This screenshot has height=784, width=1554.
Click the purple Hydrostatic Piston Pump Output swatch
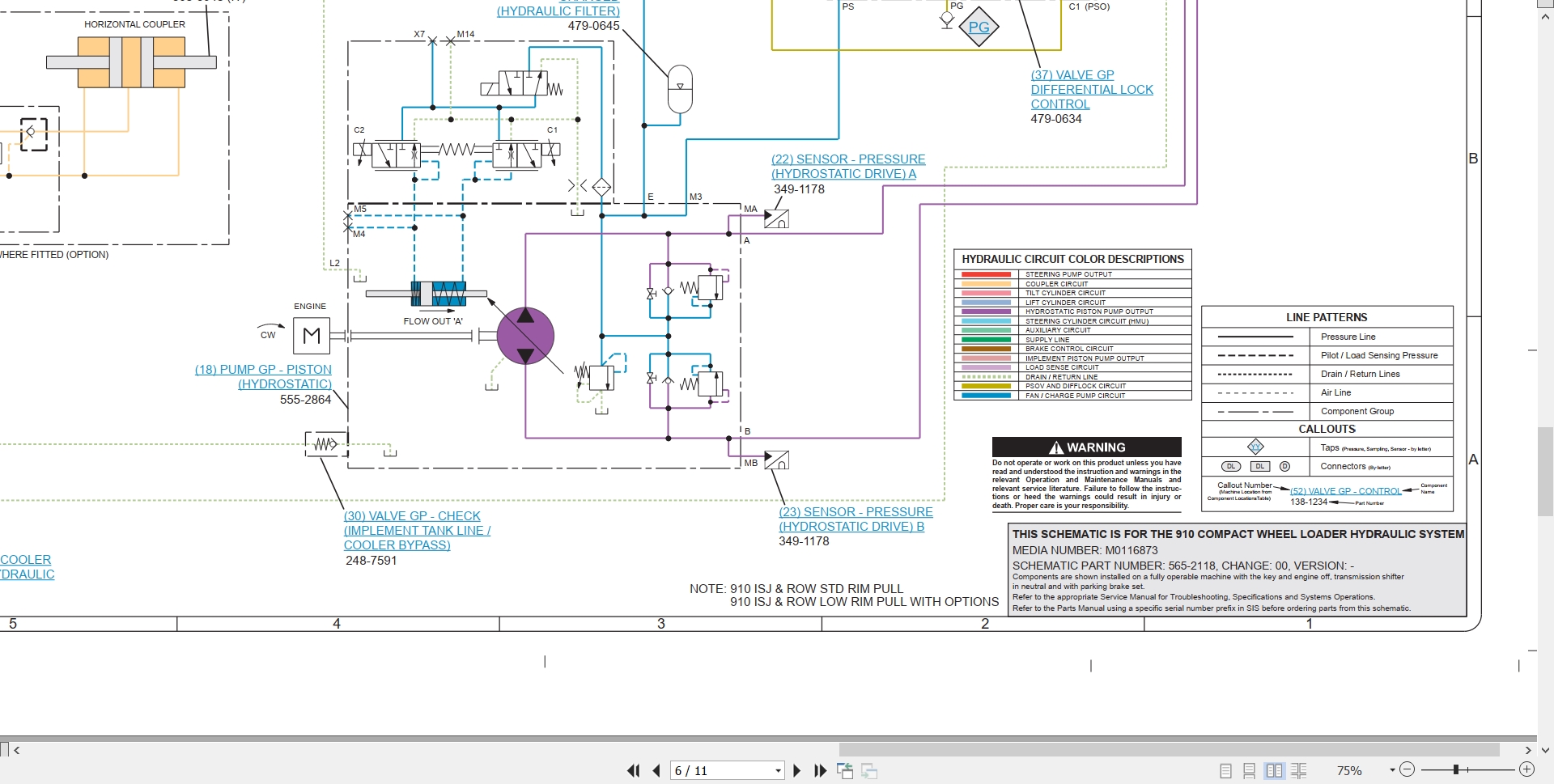(x=986, y=311)
